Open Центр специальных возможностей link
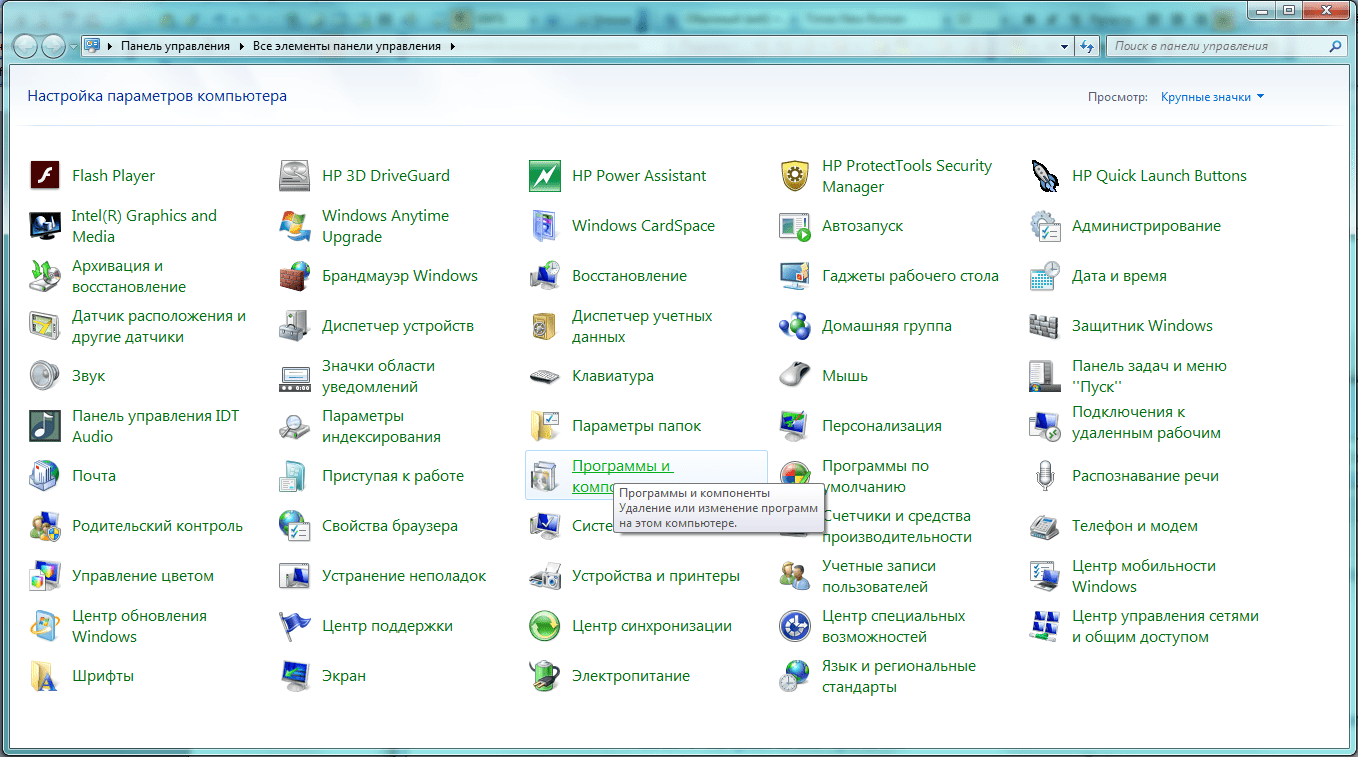Viewport: 1358px width, 757px height. tap(894, 626)
